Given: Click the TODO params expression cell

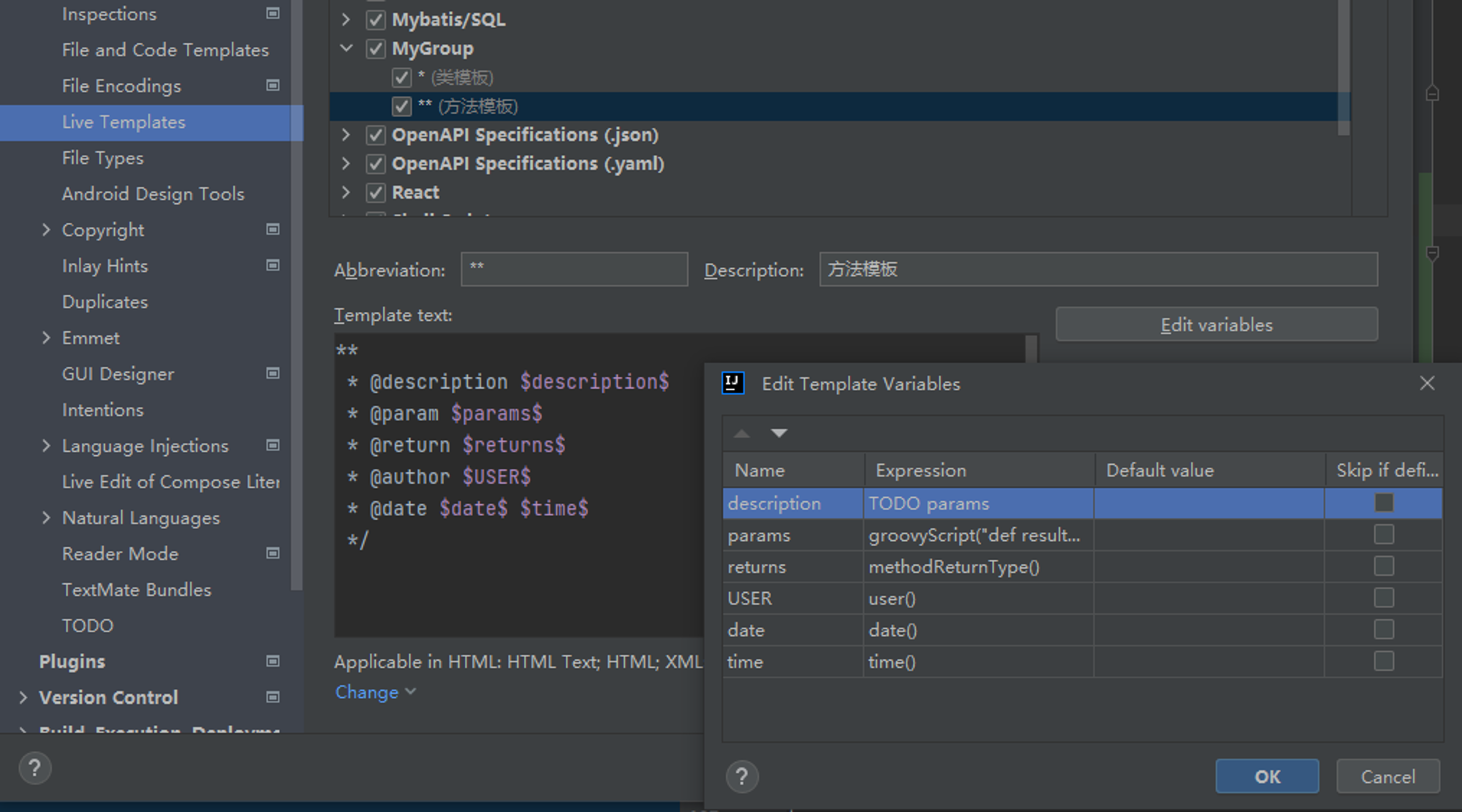Looking at the screenshot, I should (x=978, y=504).
